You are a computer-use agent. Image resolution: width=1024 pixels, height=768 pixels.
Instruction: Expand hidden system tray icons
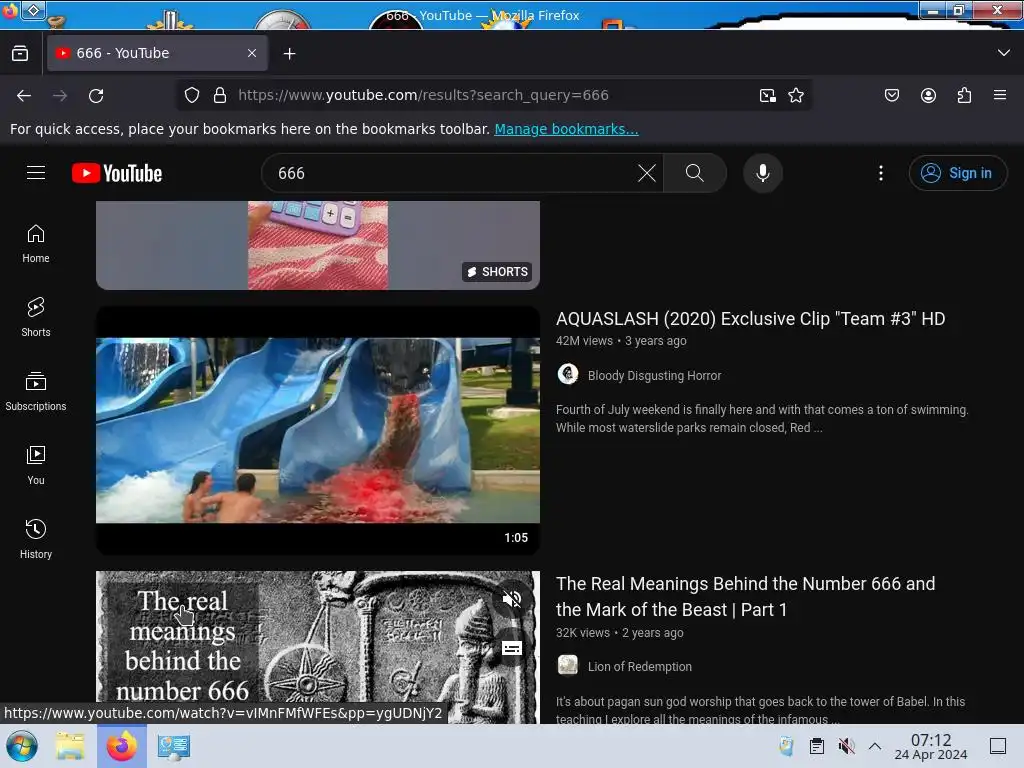[875, 746]
